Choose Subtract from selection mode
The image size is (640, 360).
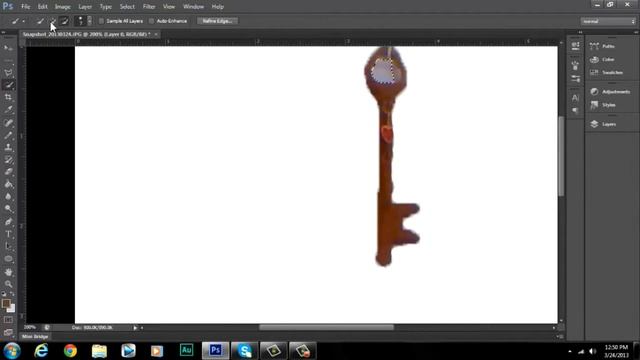pyautogui.click(x=64, y=21)
